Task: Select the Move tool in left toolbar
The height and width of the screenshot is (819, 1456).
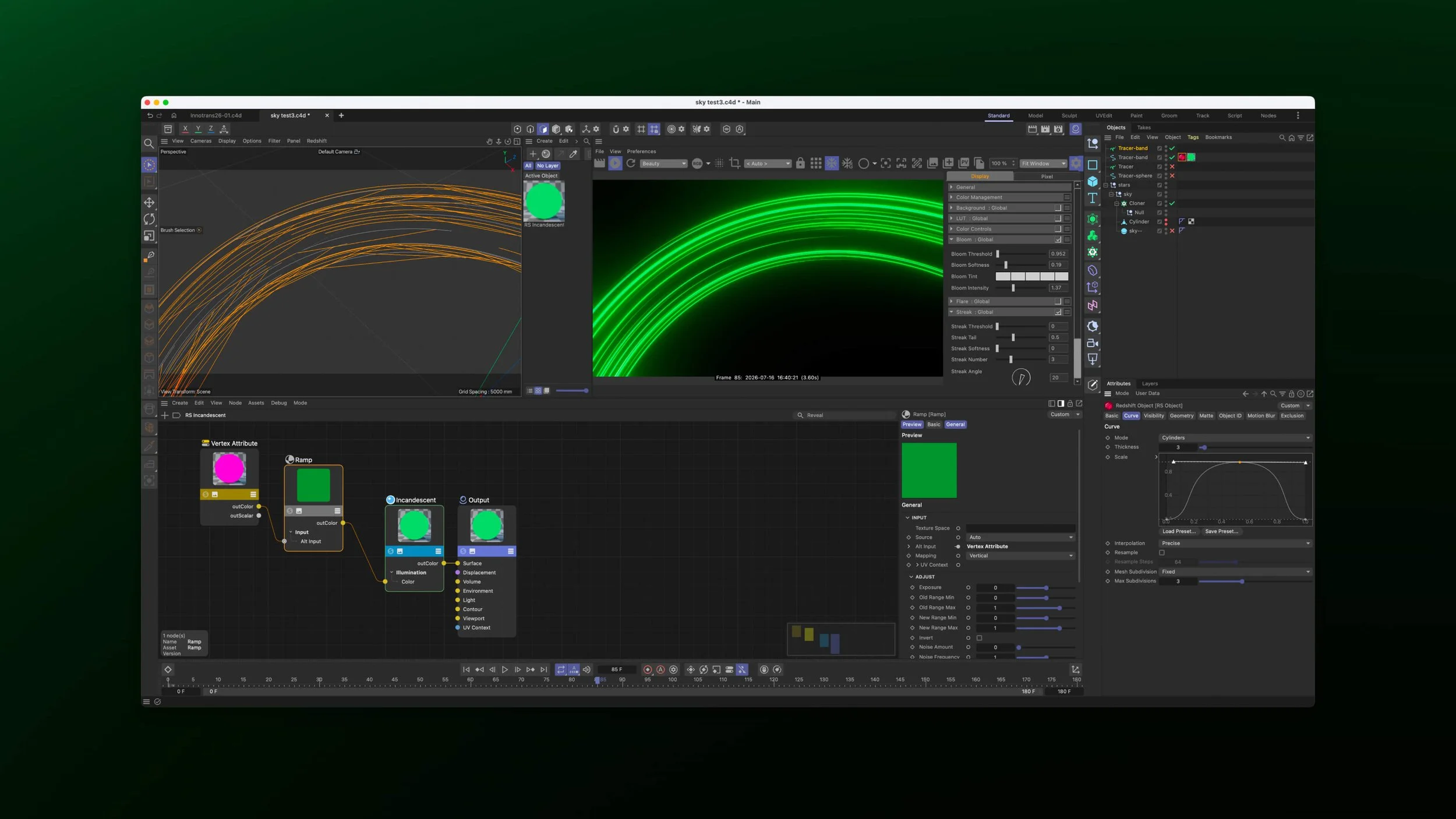Action: (x=149, y=202)
